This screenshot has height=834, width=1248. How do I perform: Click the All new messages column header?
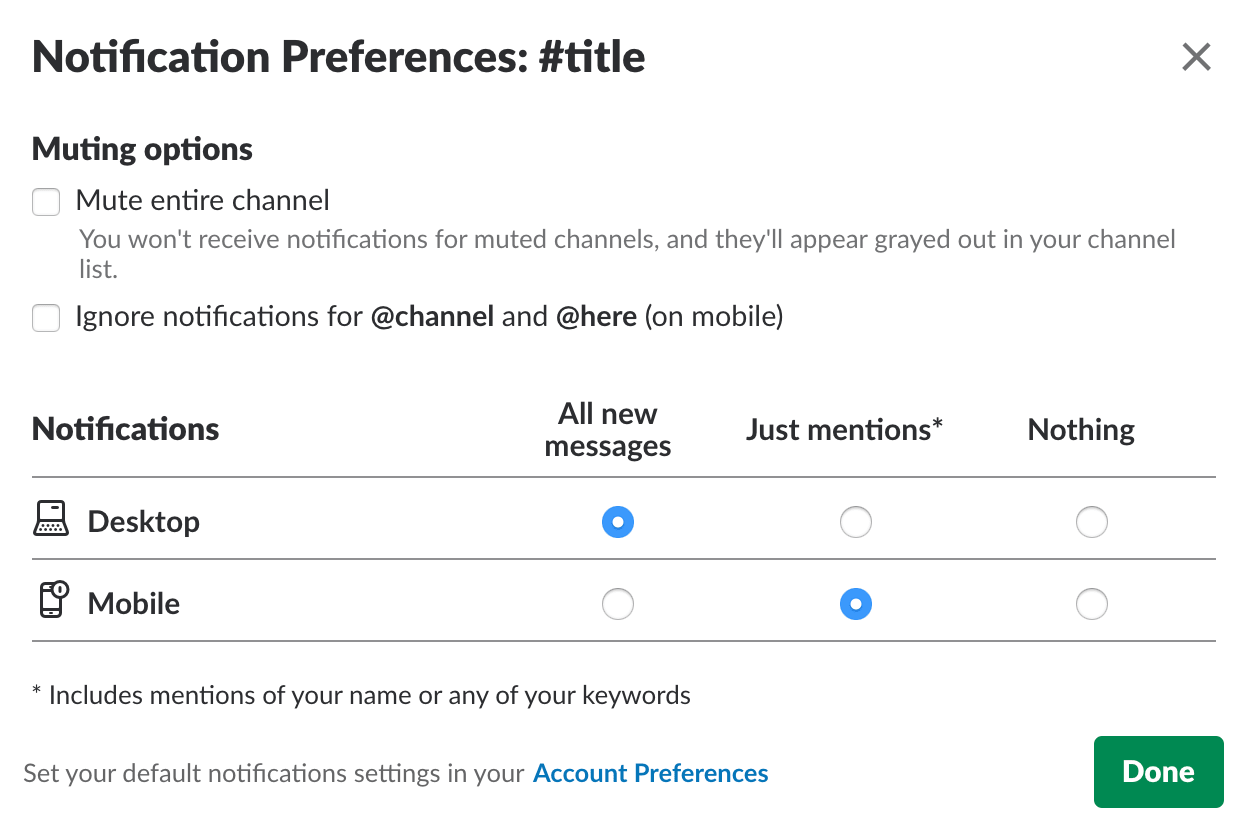608,430
